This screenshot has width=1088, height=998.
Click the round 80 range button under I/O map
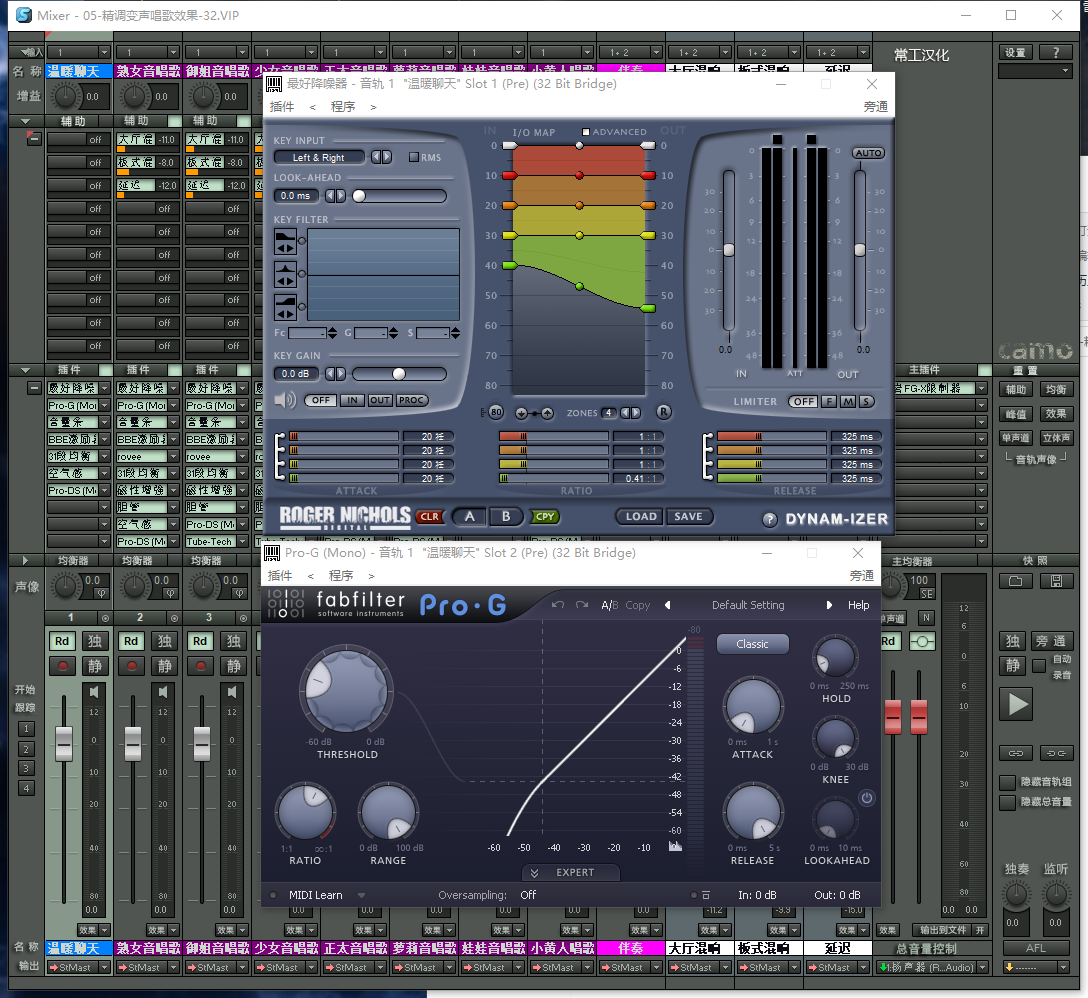coord(495,412)
